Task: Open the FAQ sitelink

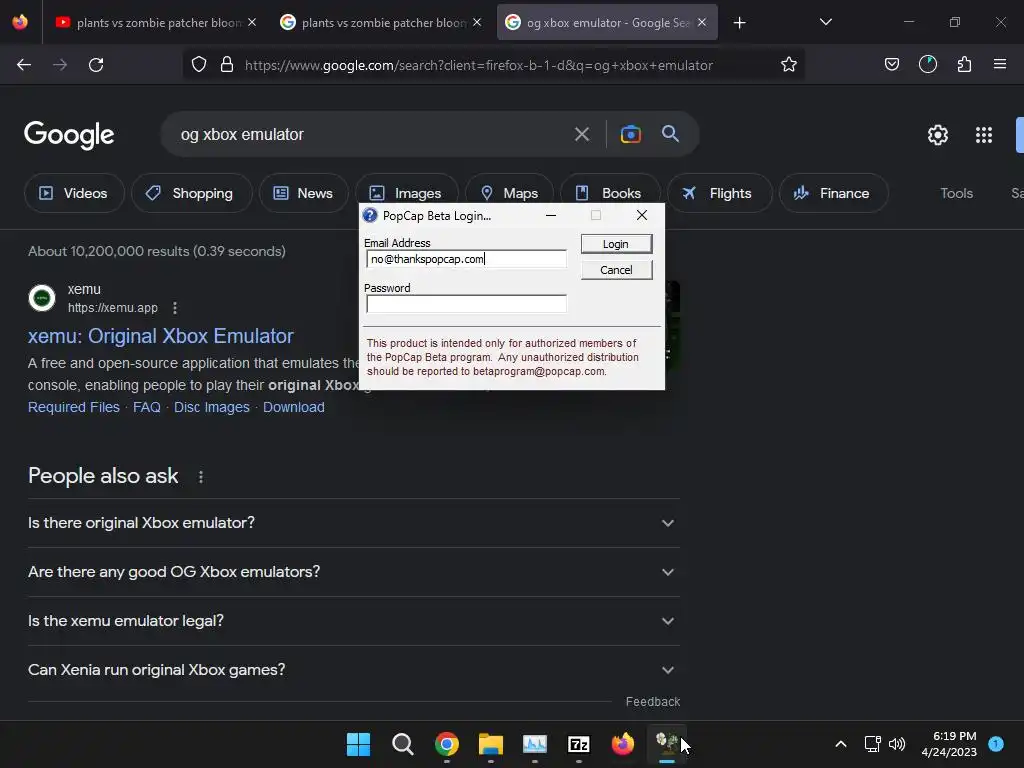Action: click(x=147, y=408)
